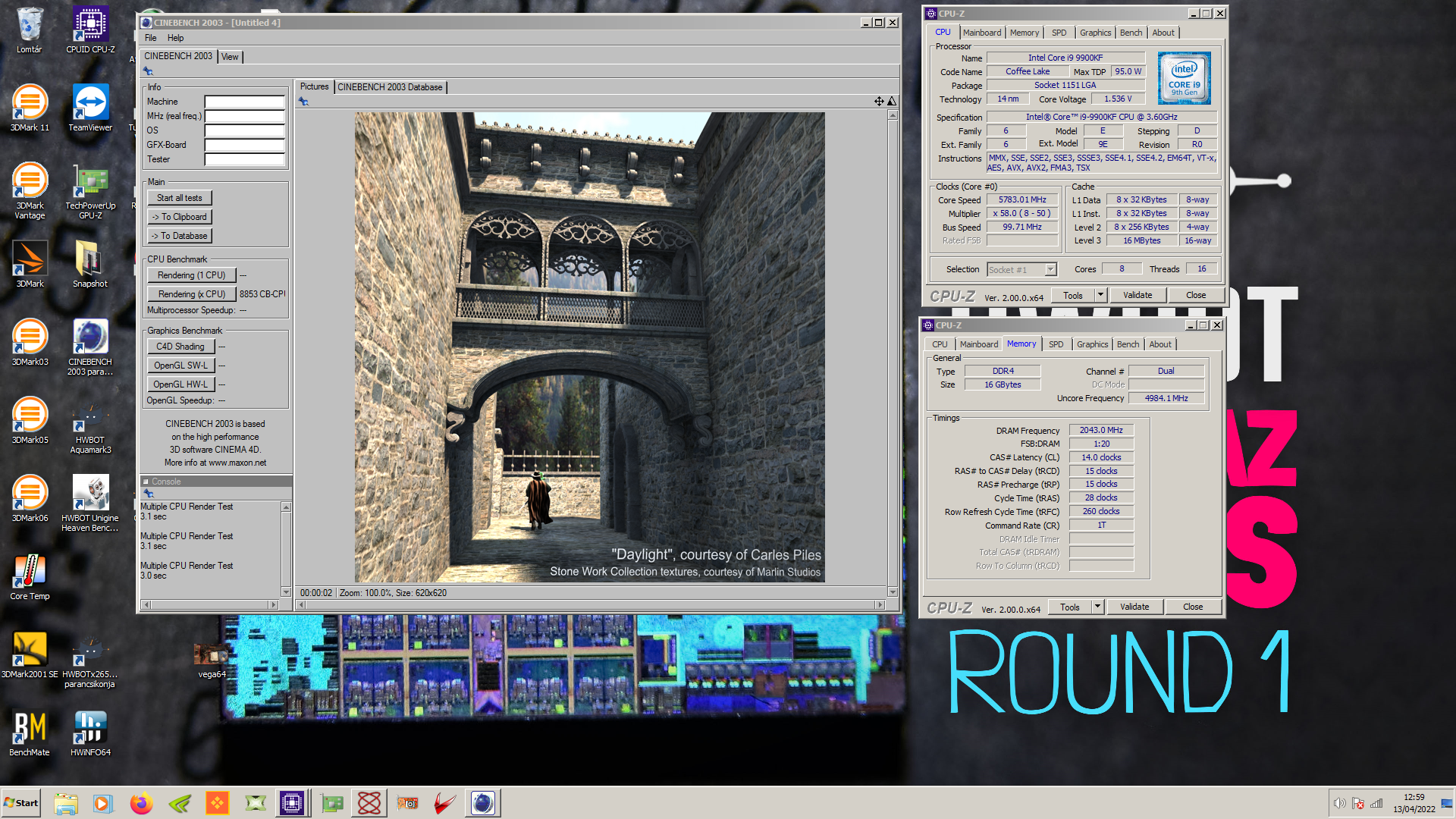Click the To Database button
The height and width of the screenshot is (819, 1456).
pos(180,236)
